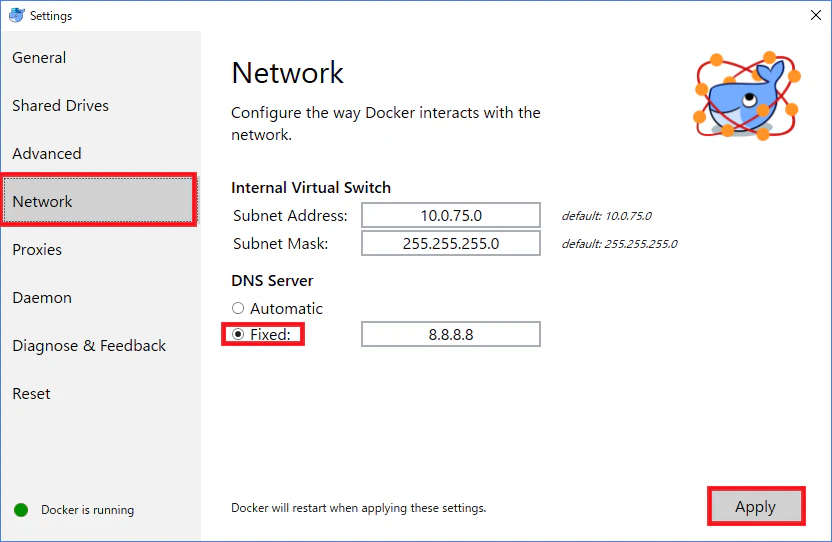The image size is (832, 542).
Task: Go to the Daemon settings
Action: [42, 298]
